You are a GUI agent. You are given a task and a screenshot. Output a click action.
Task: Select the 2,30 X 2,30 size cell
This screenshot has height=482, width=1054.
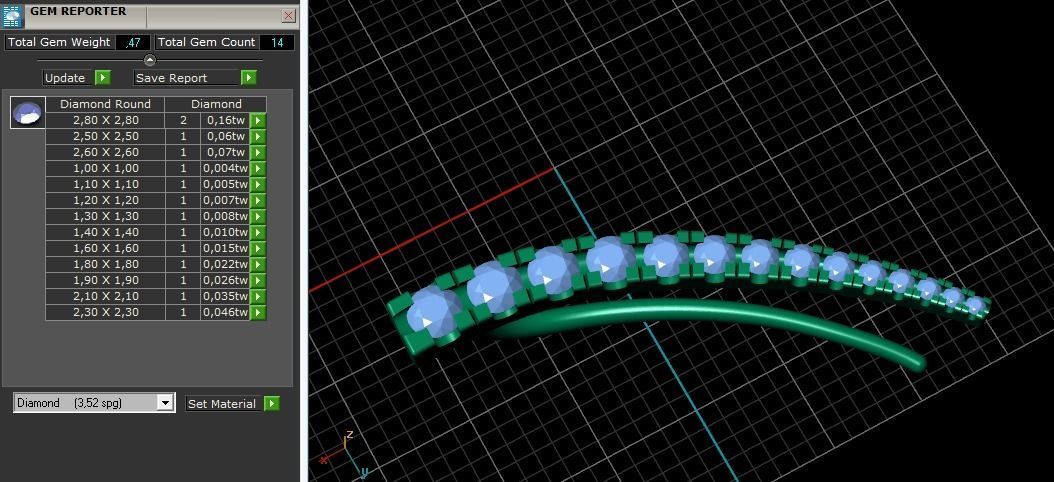click(x=106, y=313)
